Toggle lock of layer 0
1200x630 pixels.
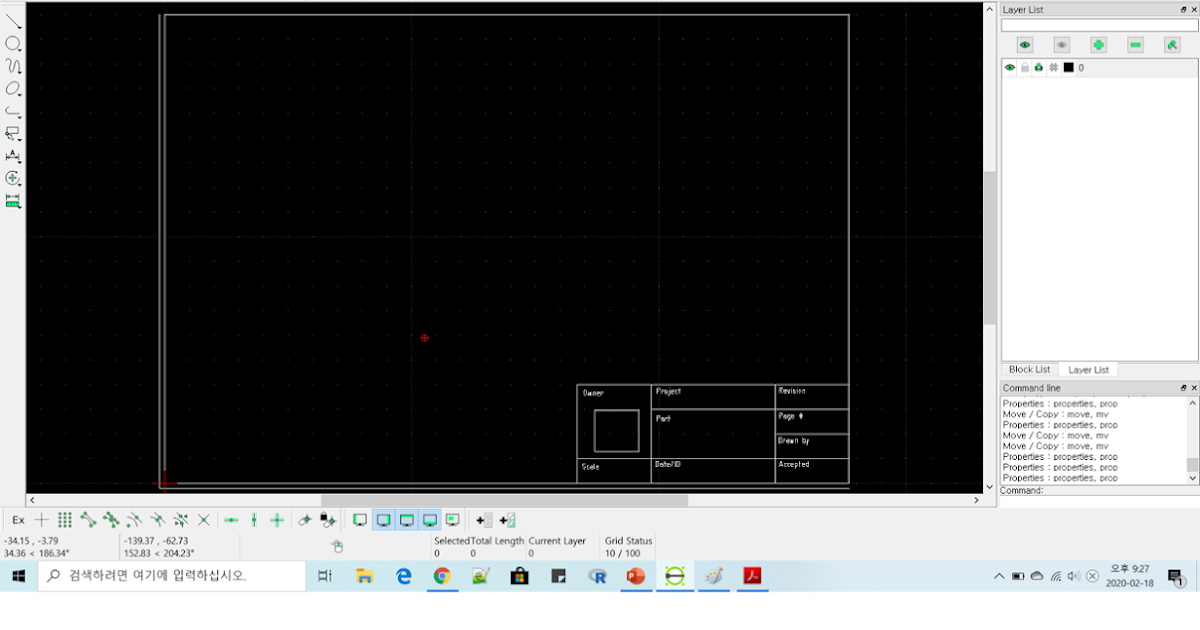click(x=1024, y=68)
